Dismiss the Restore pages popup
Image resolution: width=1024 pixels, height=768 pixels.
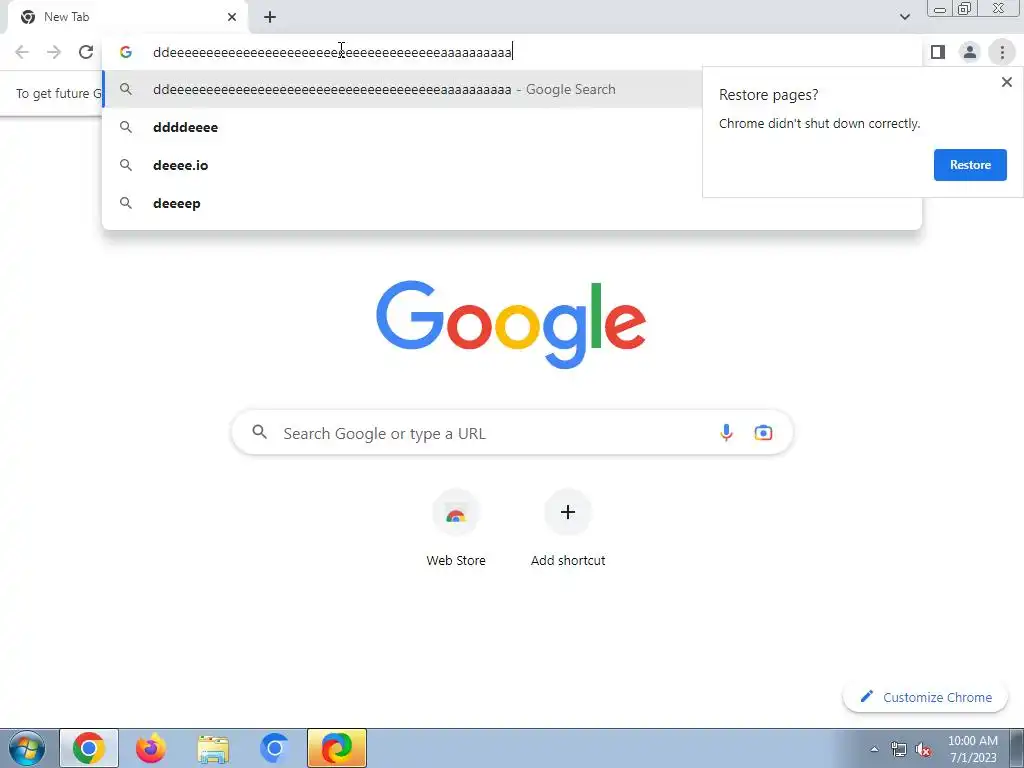pyautogui.click(x=1006, y=82)
